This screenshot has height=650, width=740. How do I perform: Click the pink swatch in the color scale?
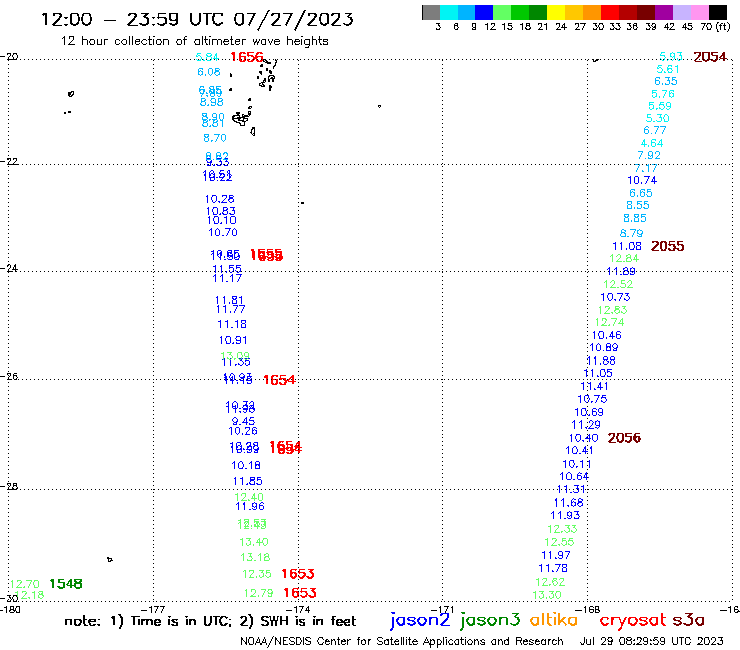700,12
